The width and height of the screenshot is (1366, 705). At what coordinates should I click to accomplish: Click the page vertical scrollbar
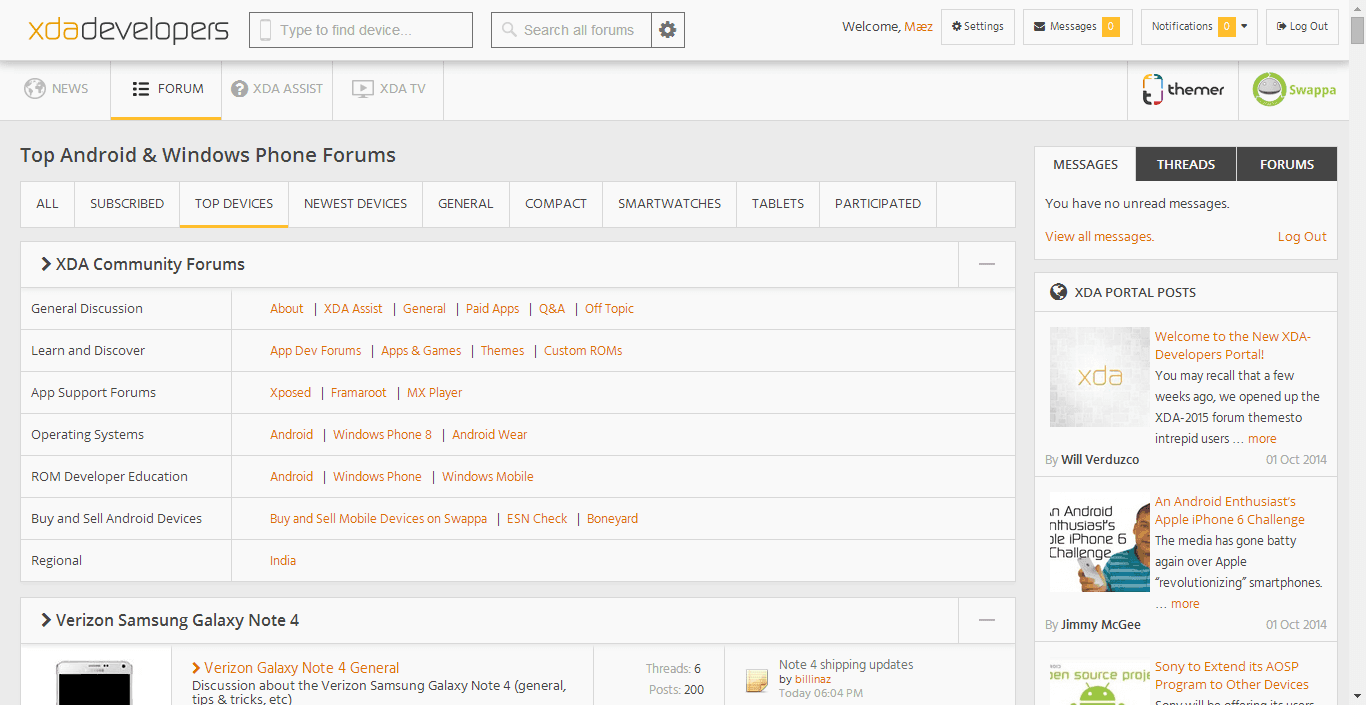pyautogui.click(x=1357, y=352)
